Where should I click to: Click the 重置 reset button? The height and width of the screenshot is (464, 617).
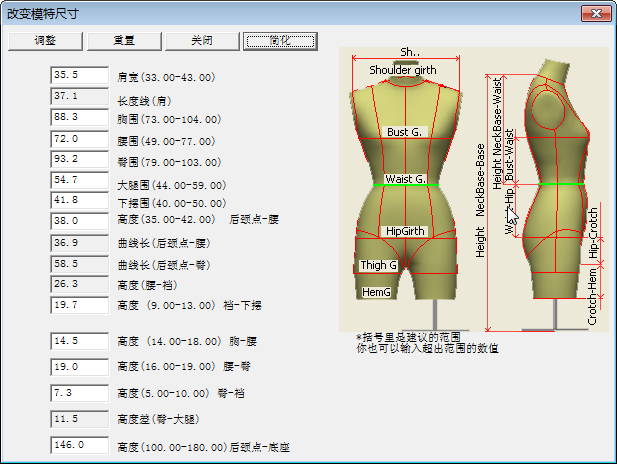[x=124, y=41]
